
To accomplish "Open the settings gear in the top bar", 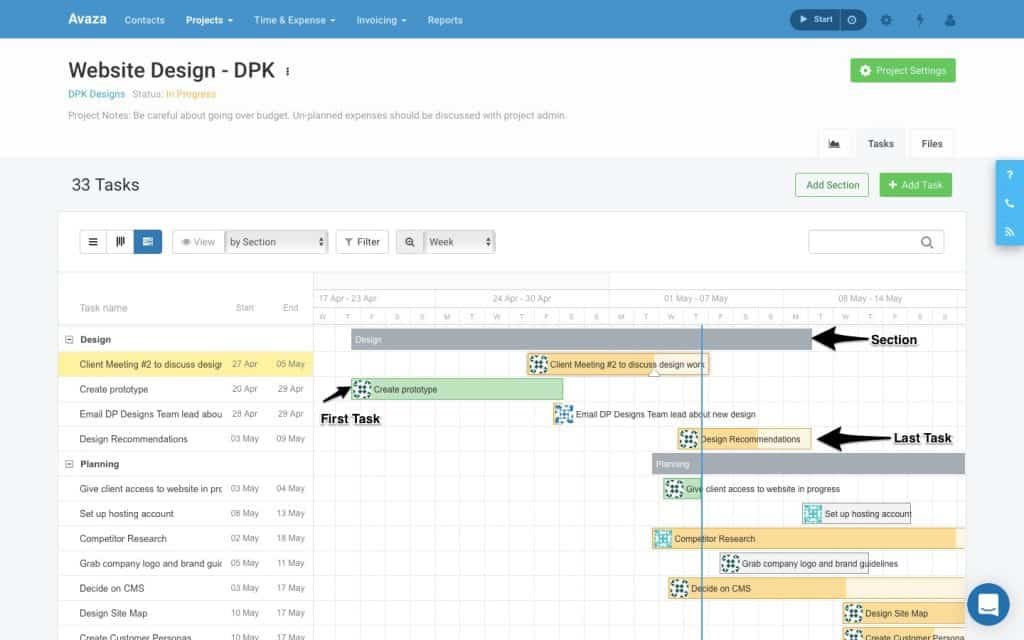I will (x=885, y=19).
